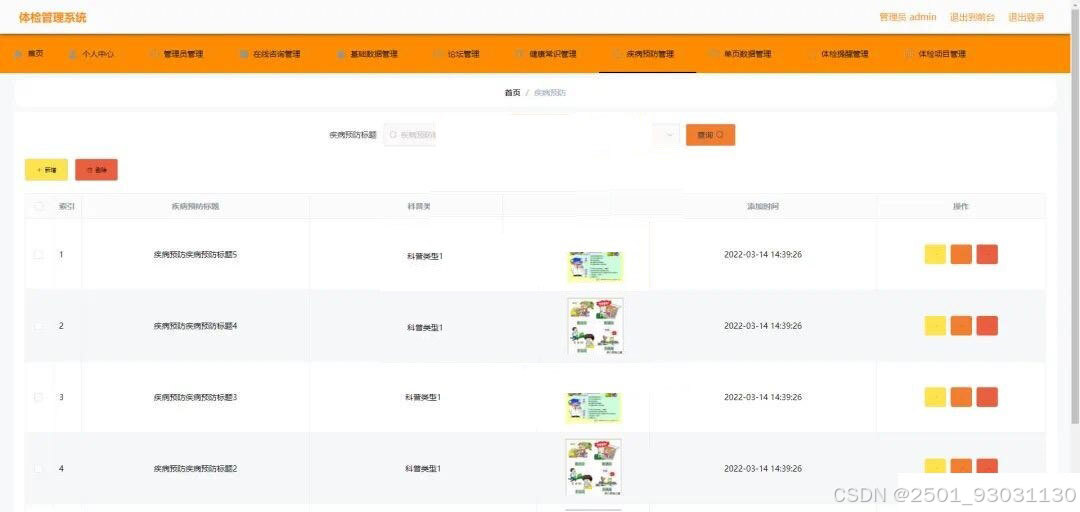Open the dropdown beside the 查询 button
Viewport: 1080px width, 512px height.
click(665, 135)
